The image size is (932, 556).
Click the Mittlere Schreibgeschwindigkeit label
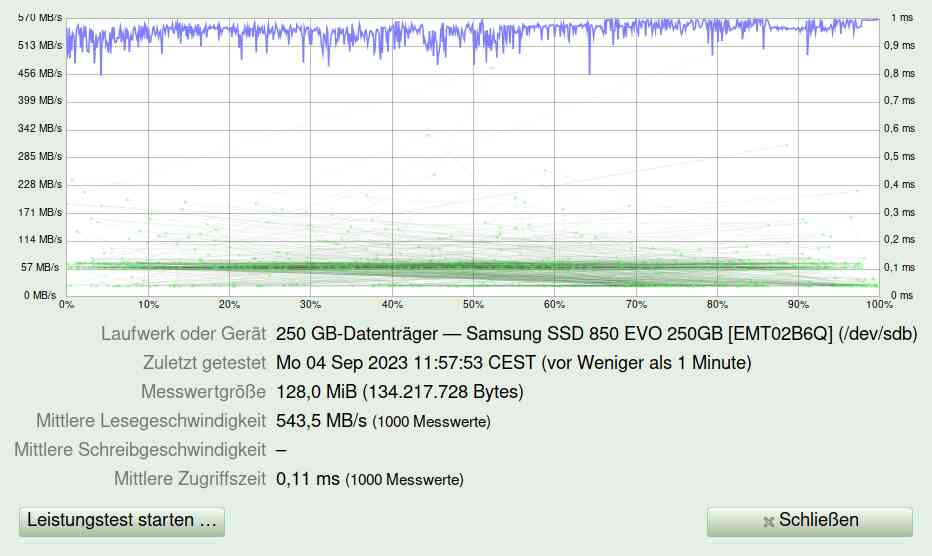point(140,450)
